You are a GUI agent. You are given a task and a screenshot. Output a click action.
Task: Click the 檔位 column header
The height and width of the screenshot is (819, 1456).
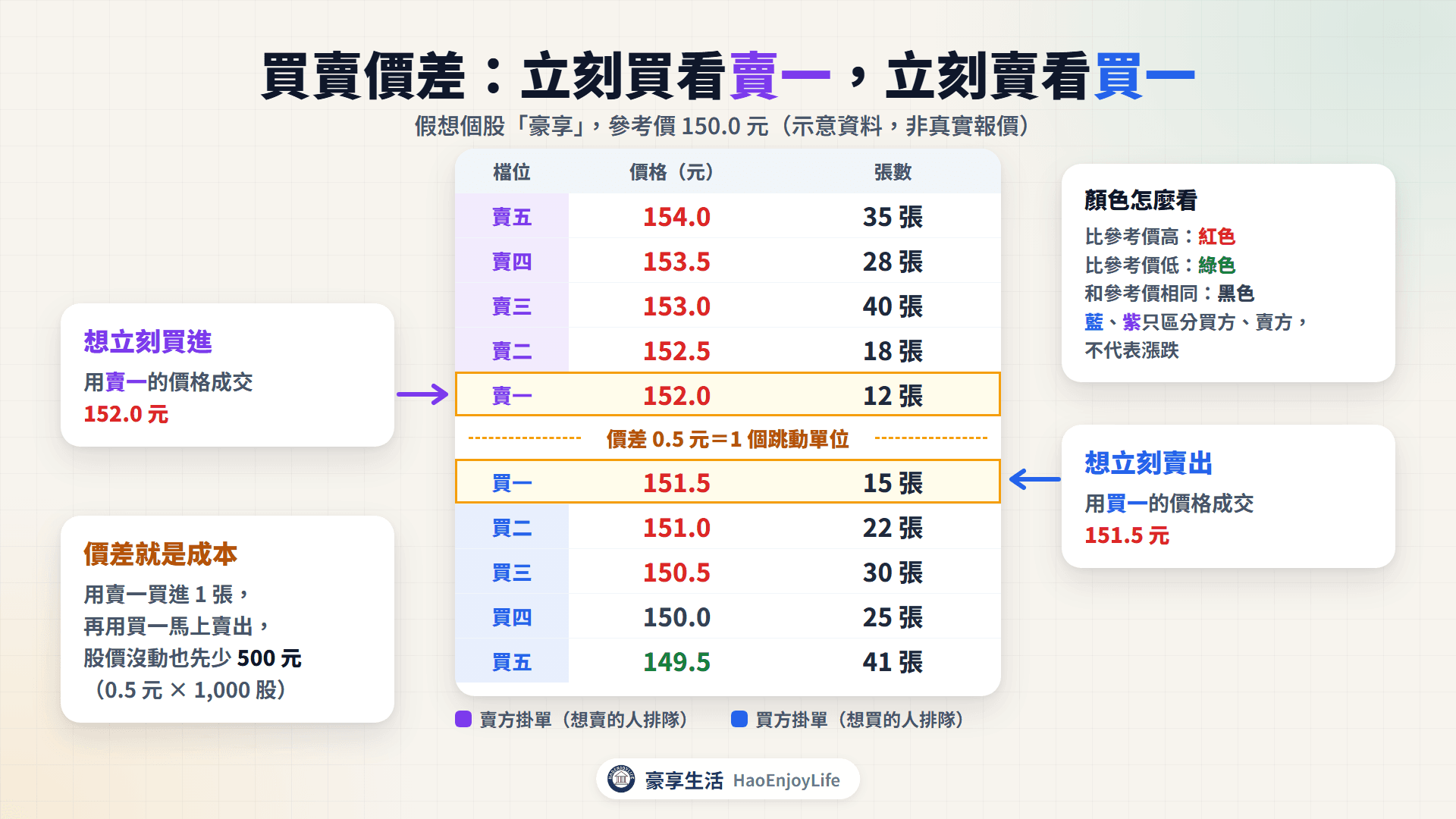(512, 172)
